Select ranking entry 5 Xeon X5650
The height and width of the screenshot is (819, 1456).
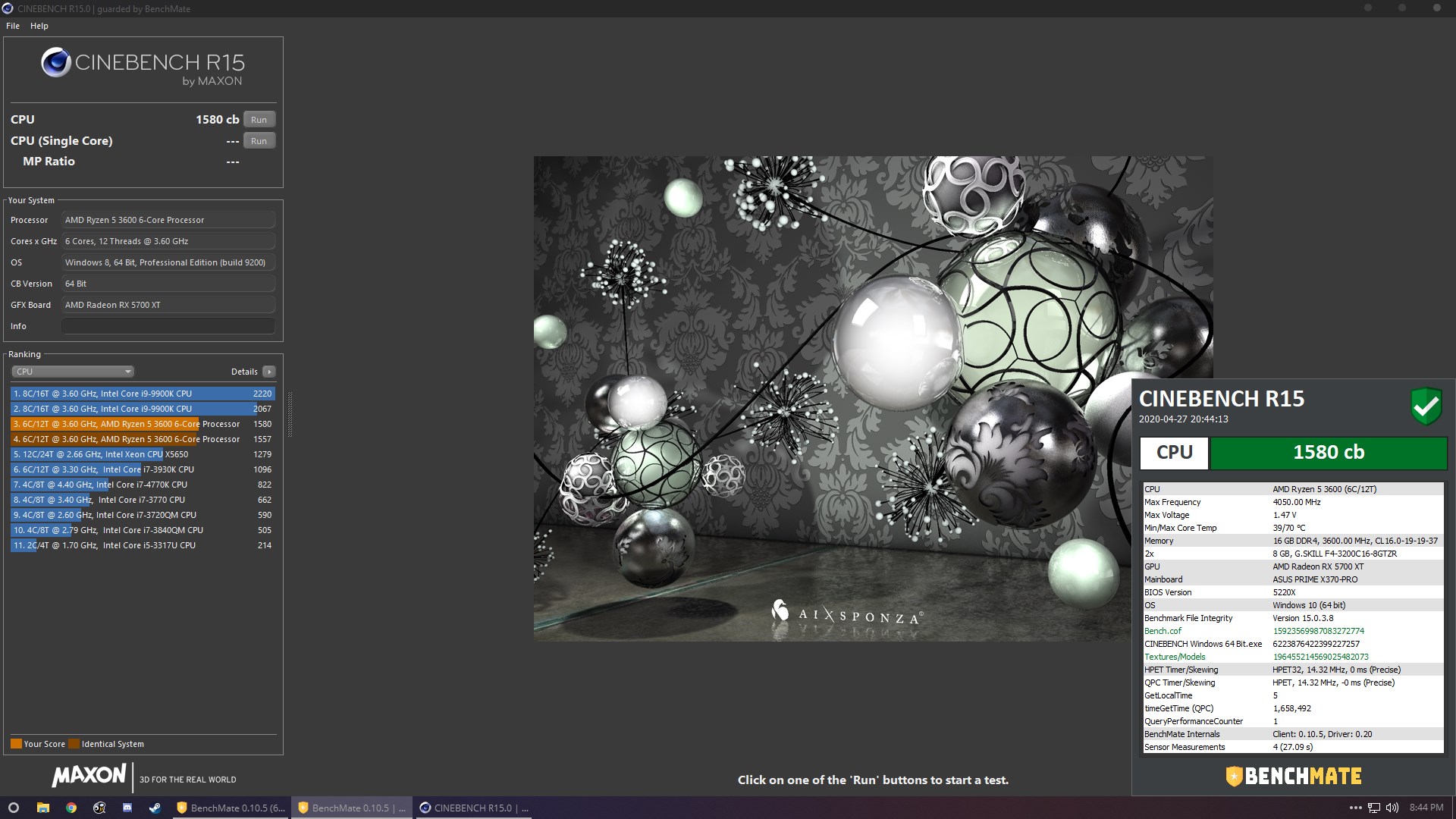(x=143, y=454)
